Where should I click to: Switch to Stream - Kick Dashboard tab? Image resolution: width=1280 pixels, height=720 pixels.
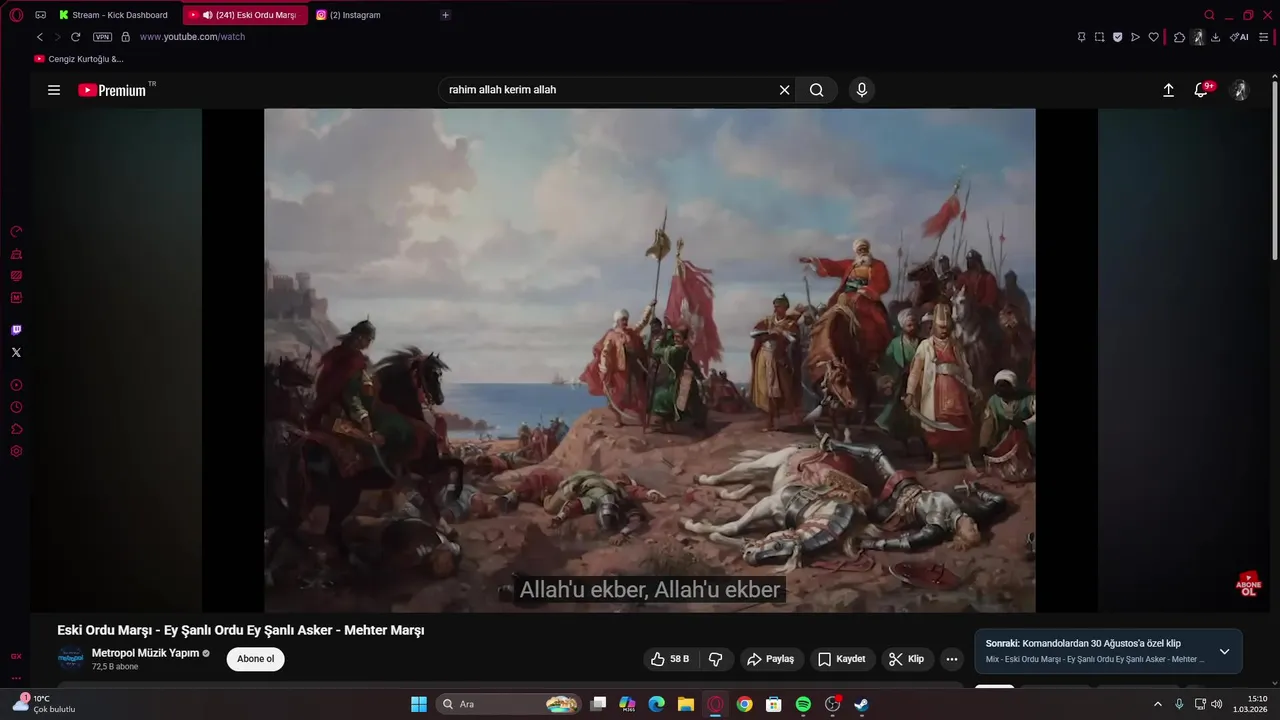click(114, 15)
